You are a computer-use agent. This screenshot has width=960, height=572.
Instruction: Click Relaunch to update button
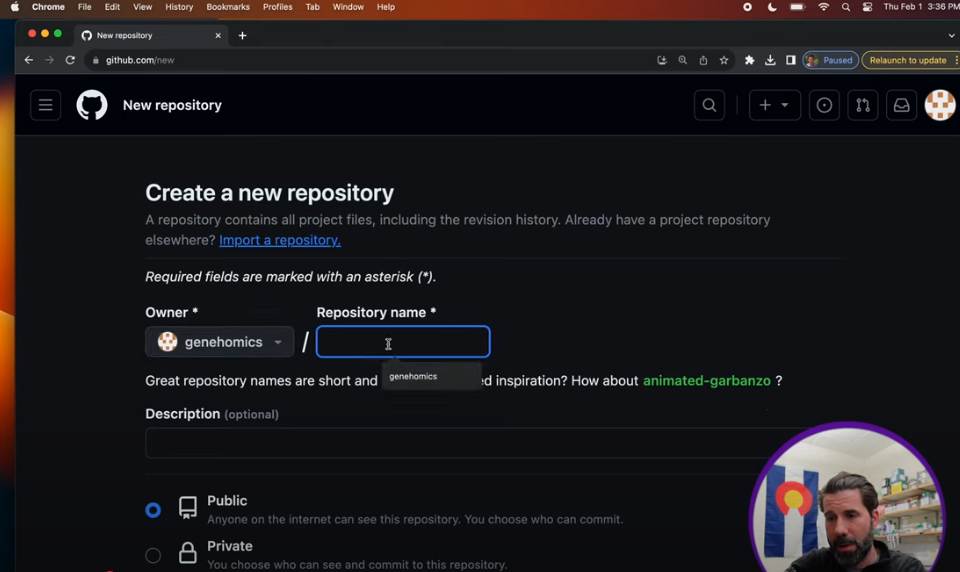click(907, 60)
